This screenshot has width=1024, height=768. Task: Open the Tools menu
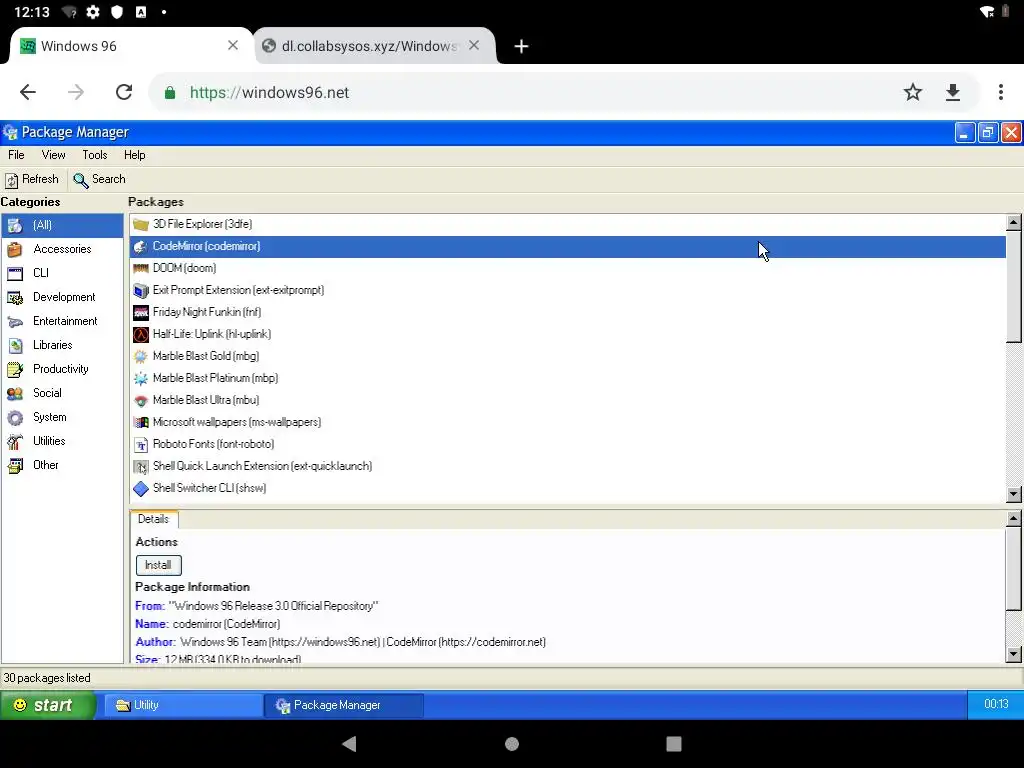(x=95, y=155)
